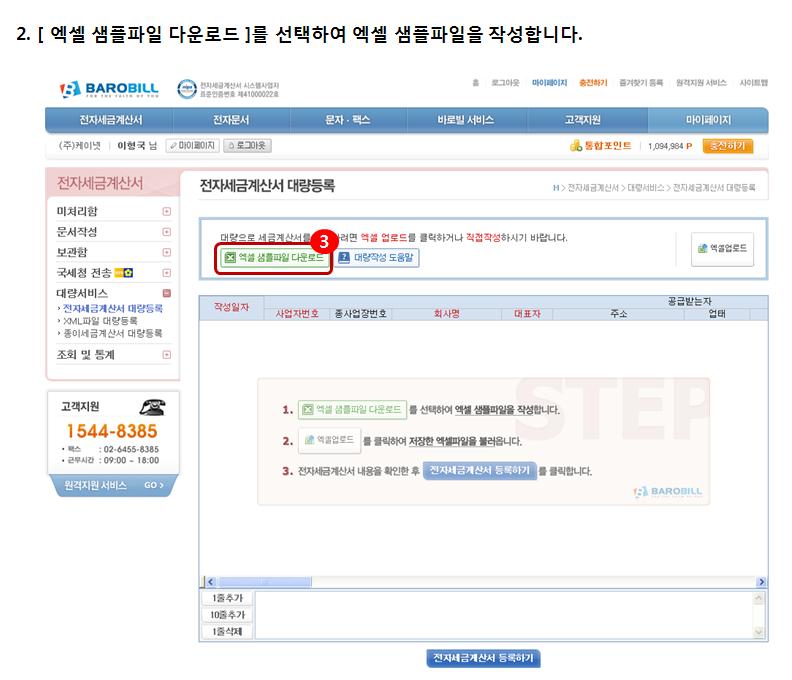Expand the 보관함 menu section

click(166, 253)
